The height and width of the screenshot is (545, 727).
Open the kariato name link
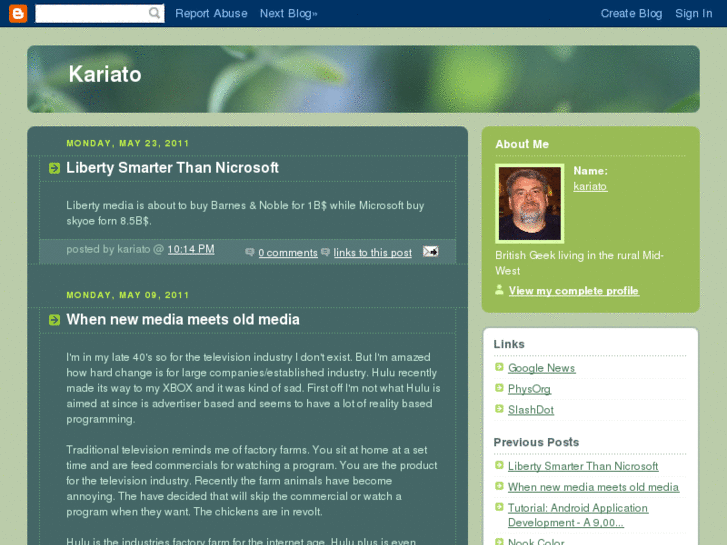[x=590, y=186]
